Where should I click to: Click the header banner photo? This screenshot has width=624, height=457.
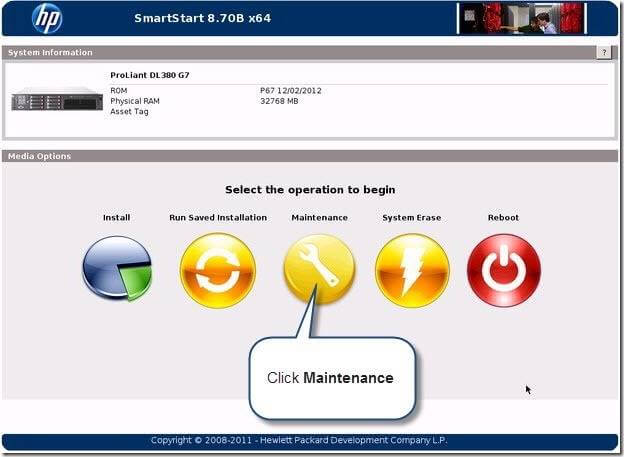[522, 18]
